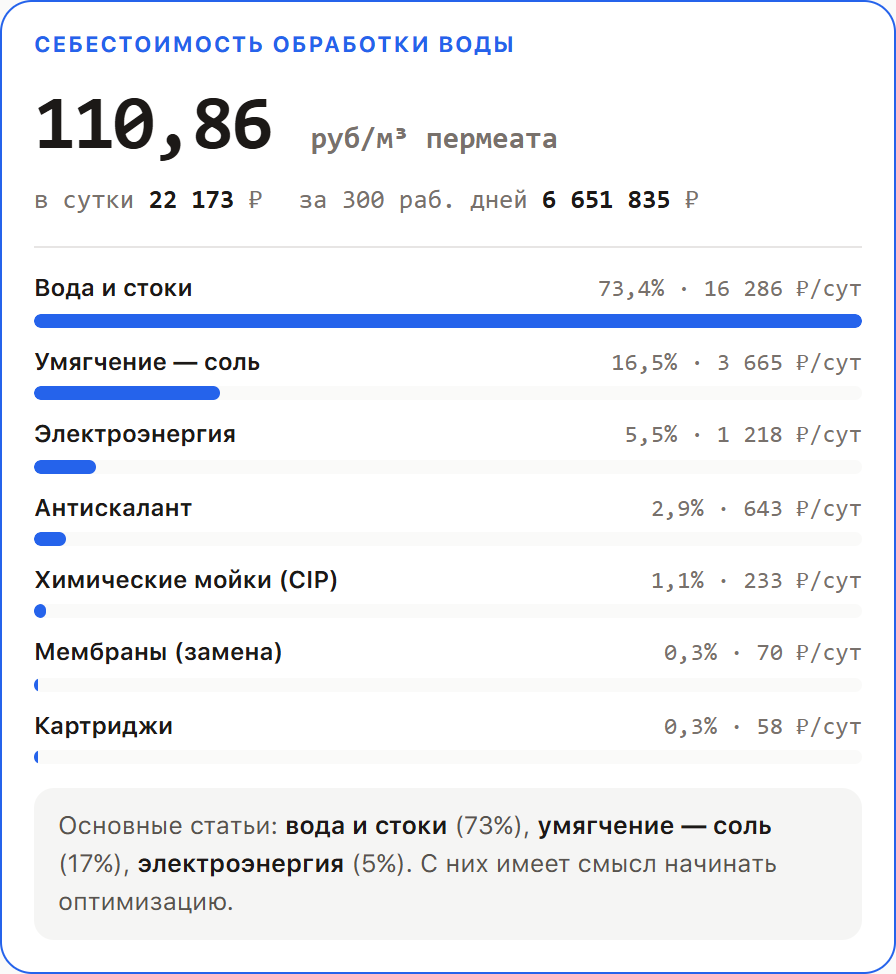Click the 73,4% · 16 286 ₽/сут value
The width and height of the screenshot is (896, 974).
[729, 289]
